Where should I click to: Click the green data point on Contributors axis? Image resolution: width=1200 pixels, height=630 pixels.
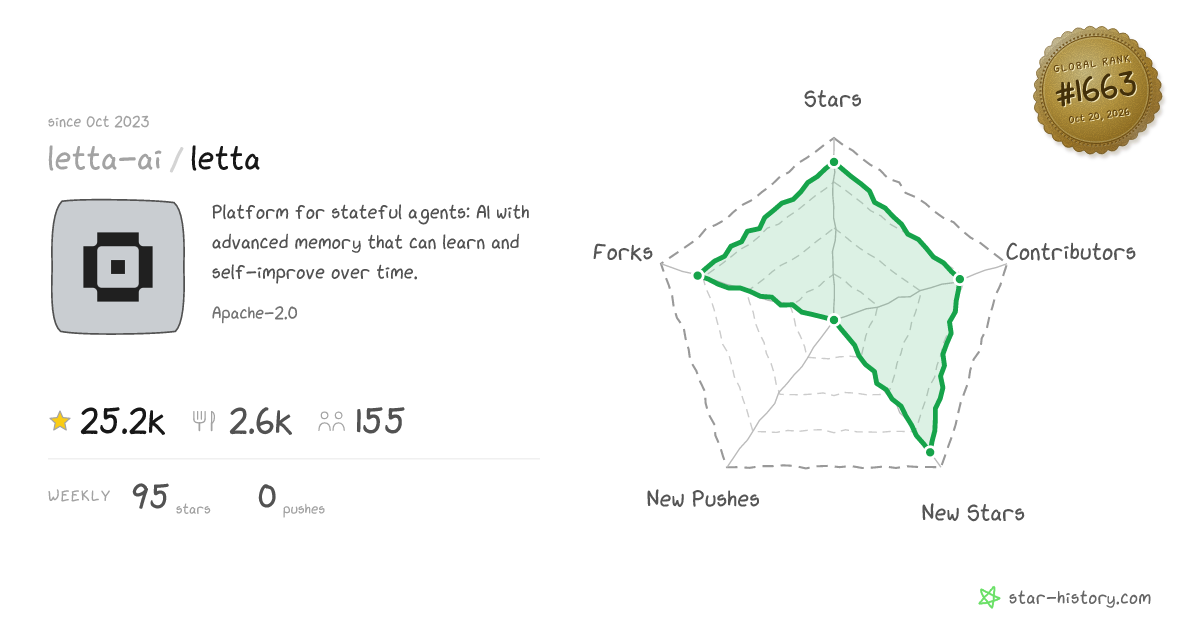point(959,279)
